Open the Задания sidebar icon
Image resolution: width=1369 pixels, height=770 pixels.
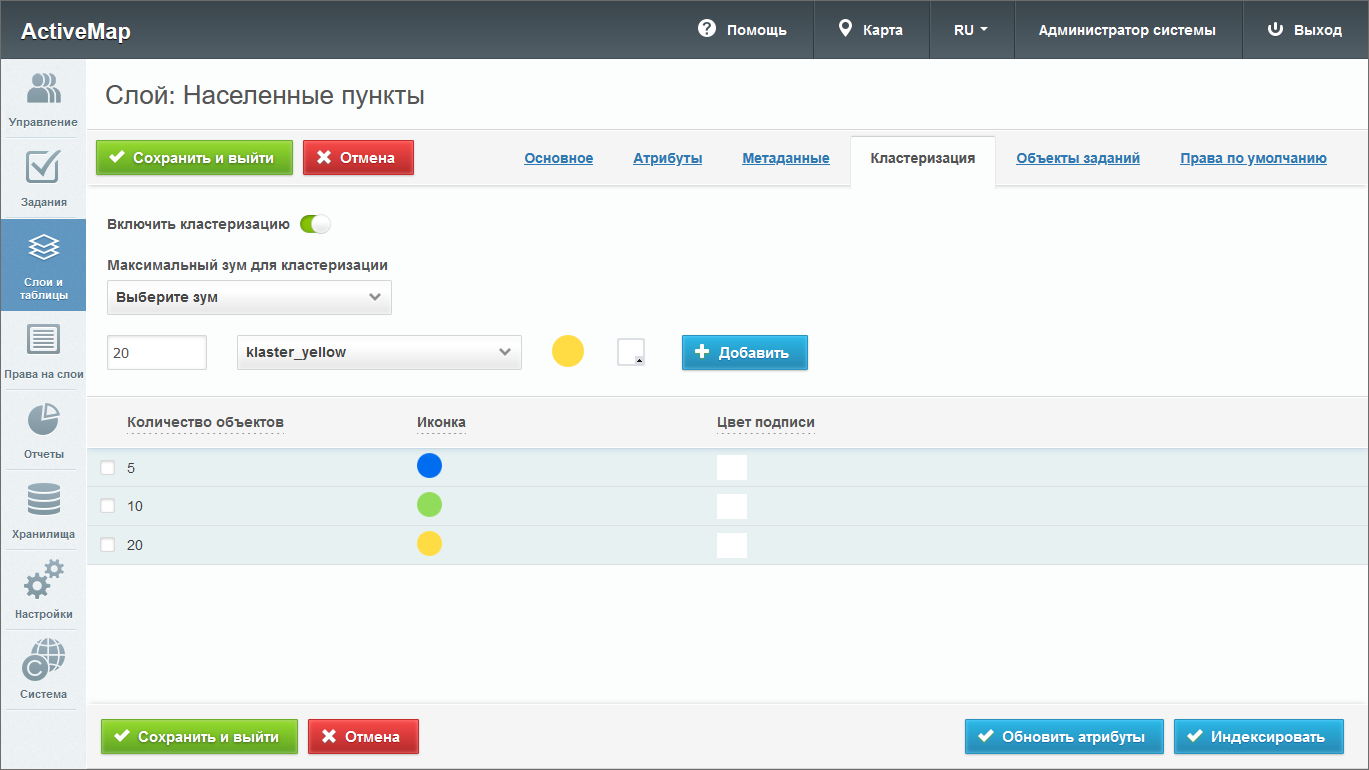point(43,178)
